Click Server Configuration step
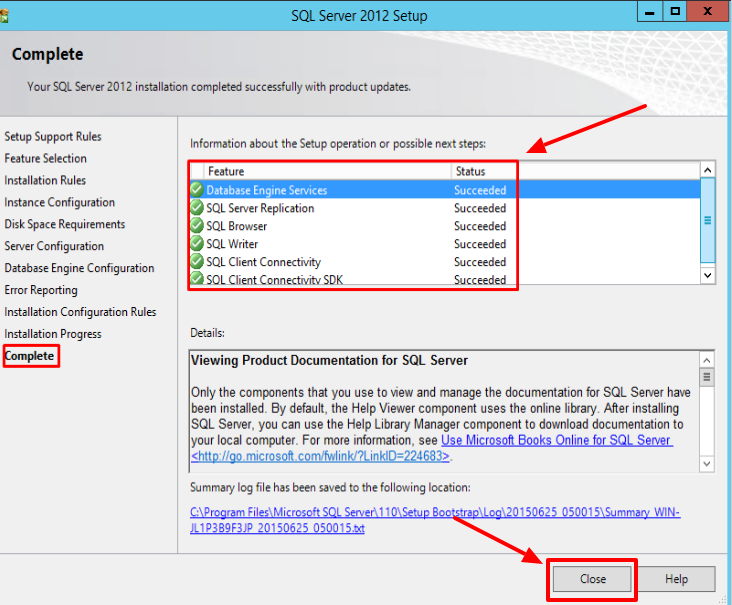 [54, 246]
